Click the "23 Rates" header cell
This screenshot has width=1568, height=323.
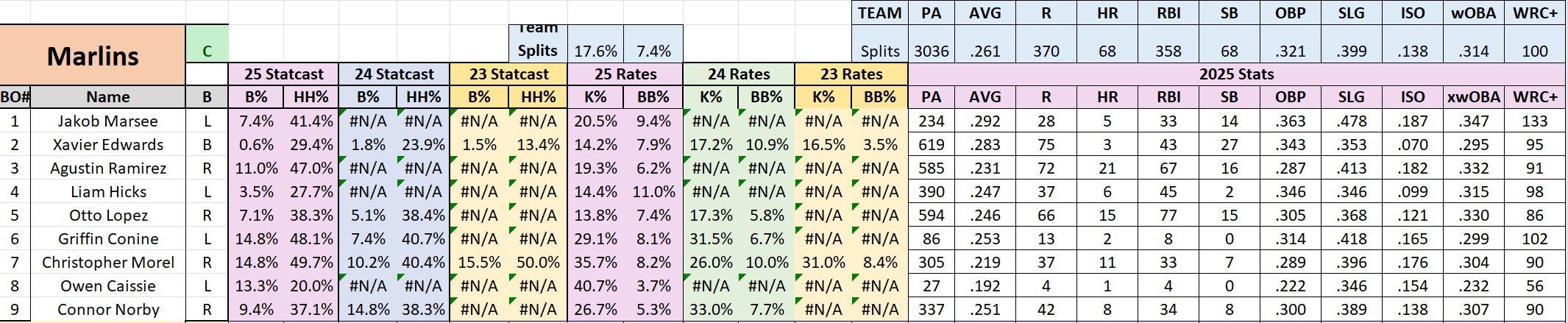point(851,74)
